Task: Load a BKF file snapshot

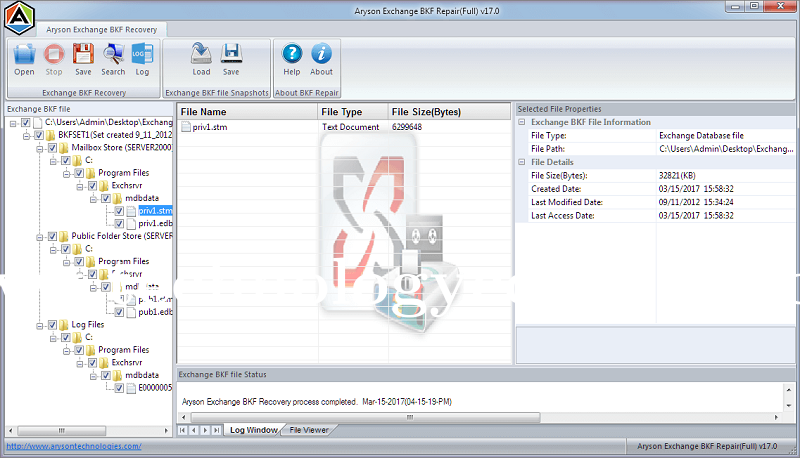Action: 201,54
